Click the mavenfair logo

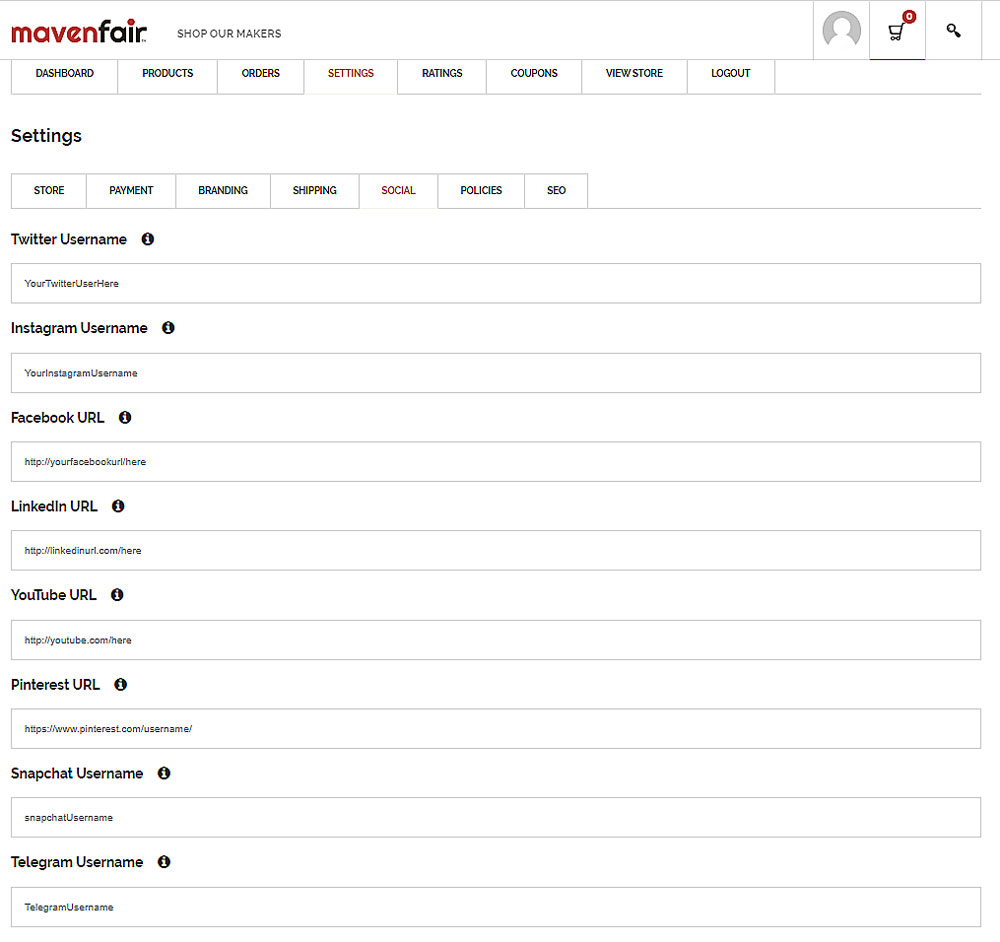coord(79,32)
